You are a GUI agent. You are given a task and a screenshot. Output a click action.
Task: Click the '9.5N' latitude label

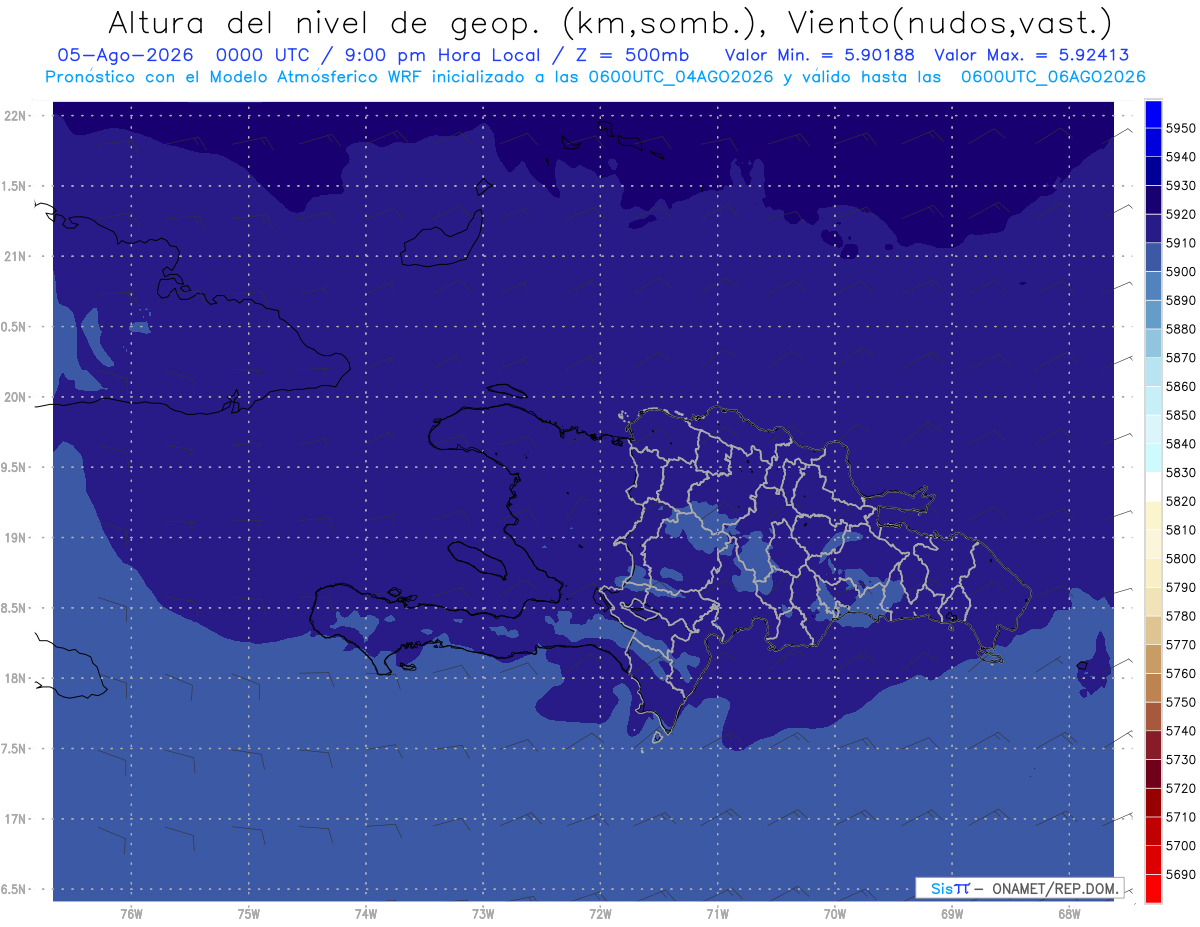coord(14,467)
